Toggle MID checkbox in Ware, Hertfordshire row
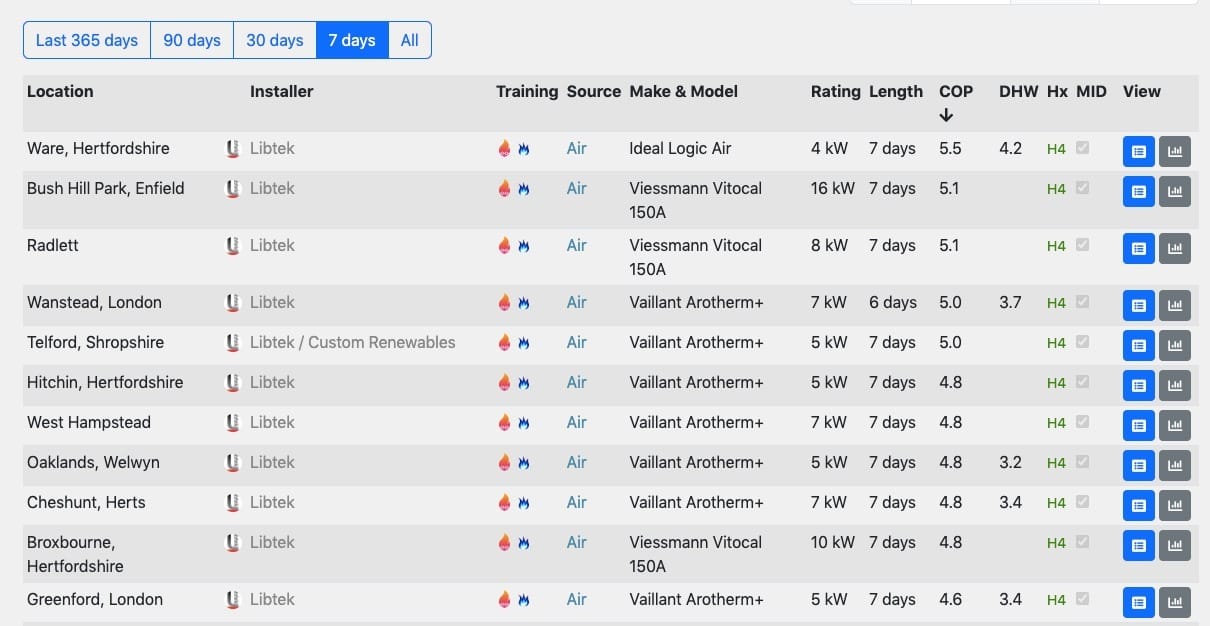Screen dimensions: 1210x626 coord(1082,148)
